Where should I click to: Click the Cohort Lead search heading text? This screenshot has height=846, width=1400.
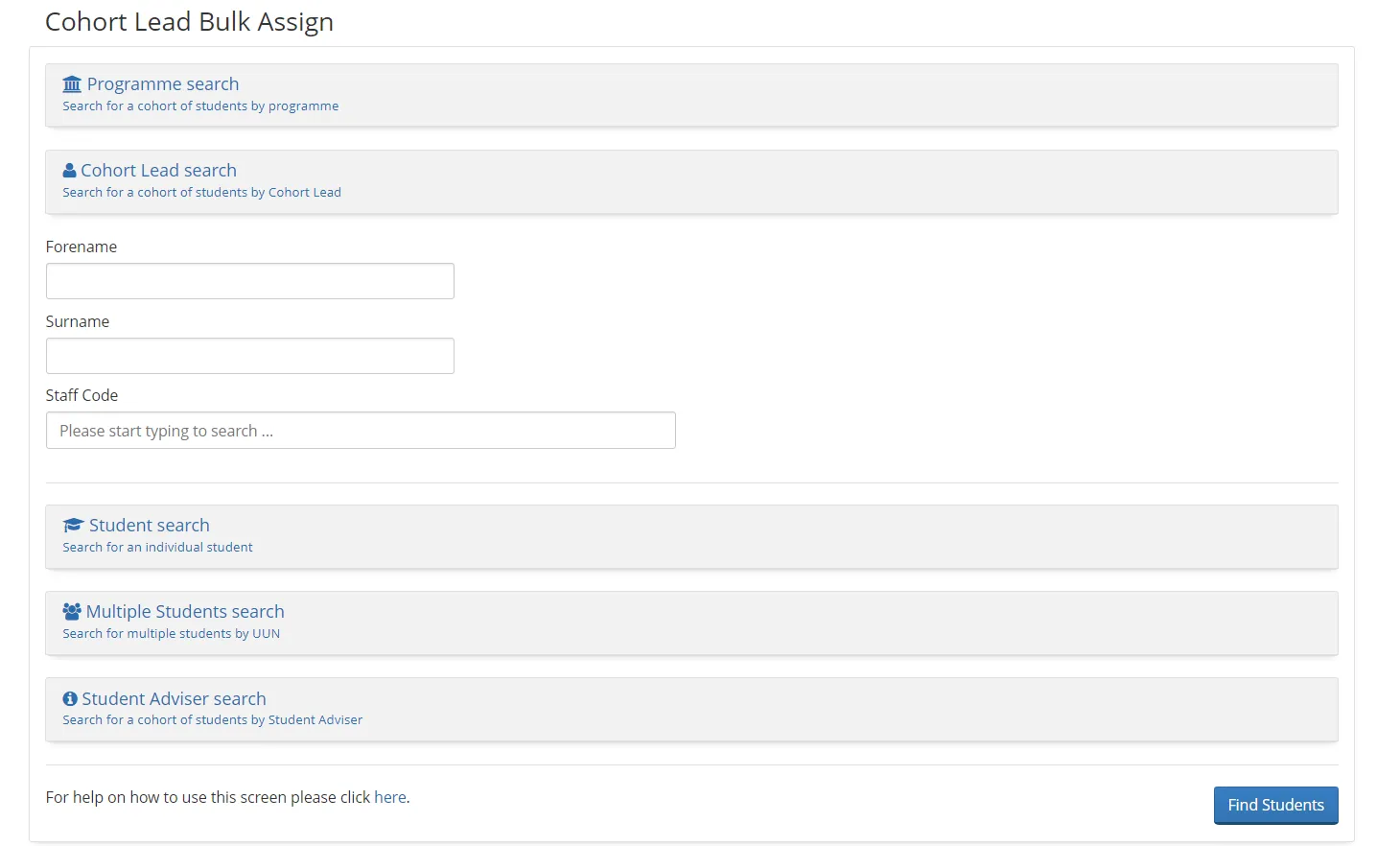[x=159, y=171]
